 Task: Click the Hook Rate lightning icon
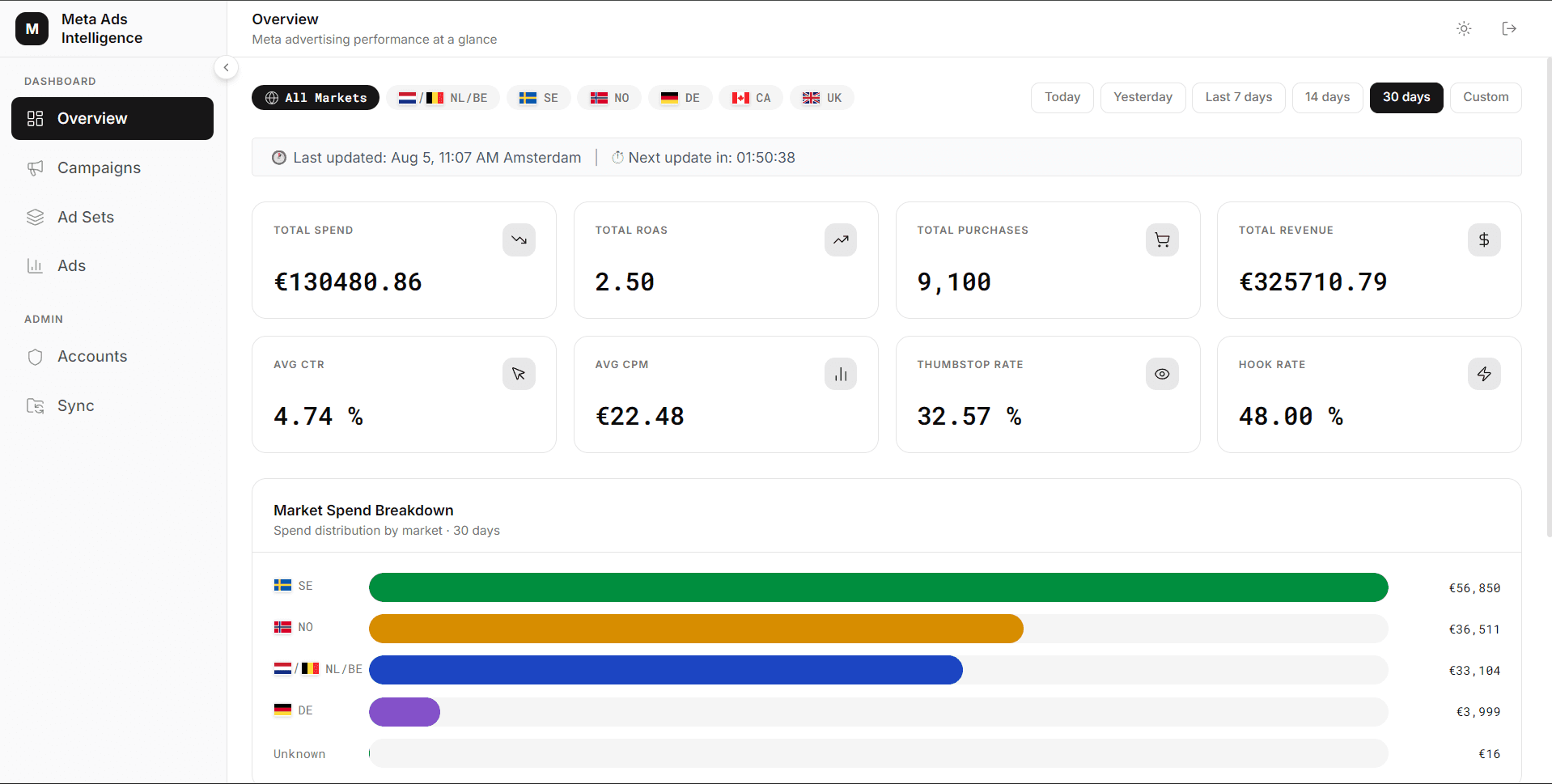click(x=1484, y=374)
